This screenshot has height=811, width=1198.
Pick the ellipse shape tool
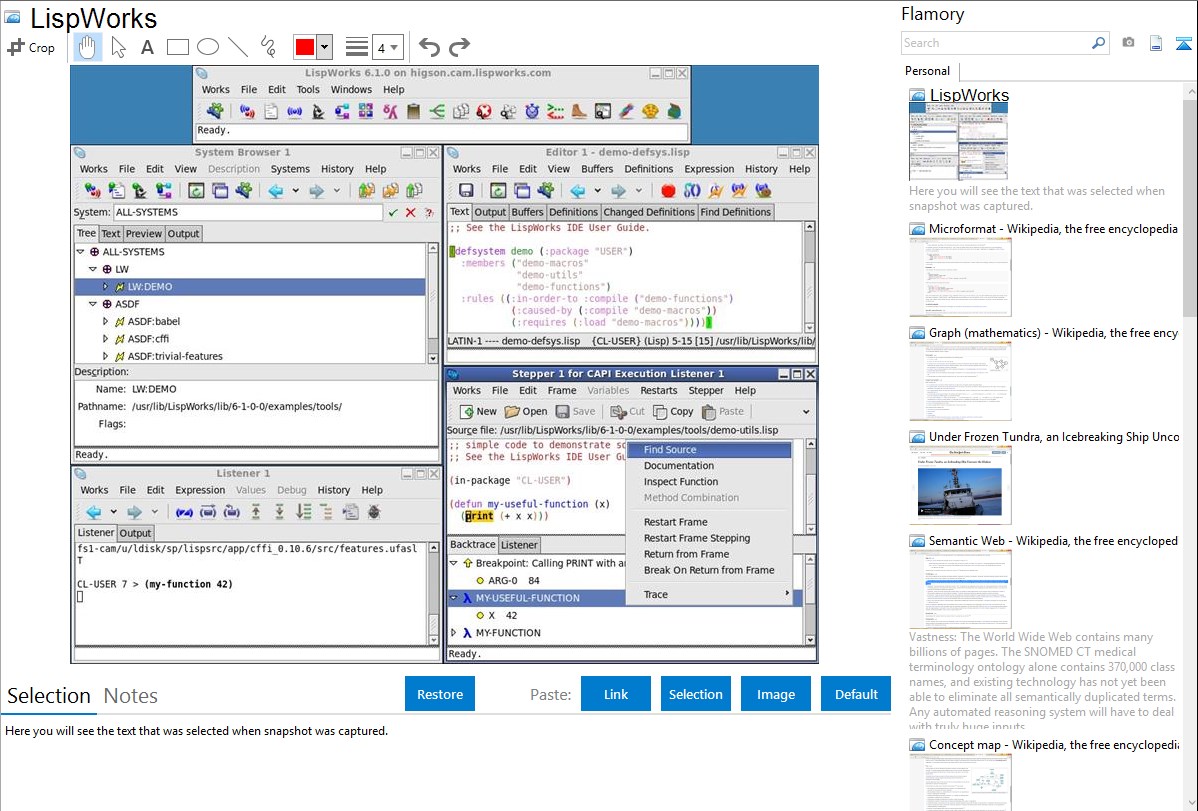pos(208,47)
